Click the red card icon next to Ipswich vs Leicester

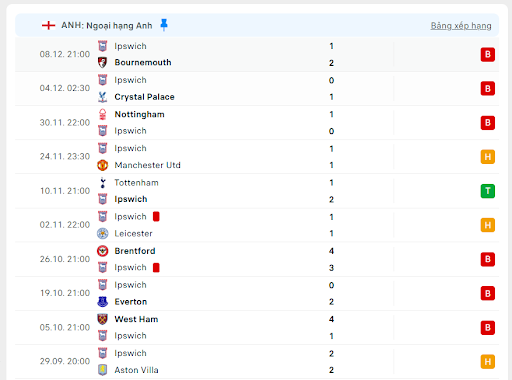pos(156,217)
